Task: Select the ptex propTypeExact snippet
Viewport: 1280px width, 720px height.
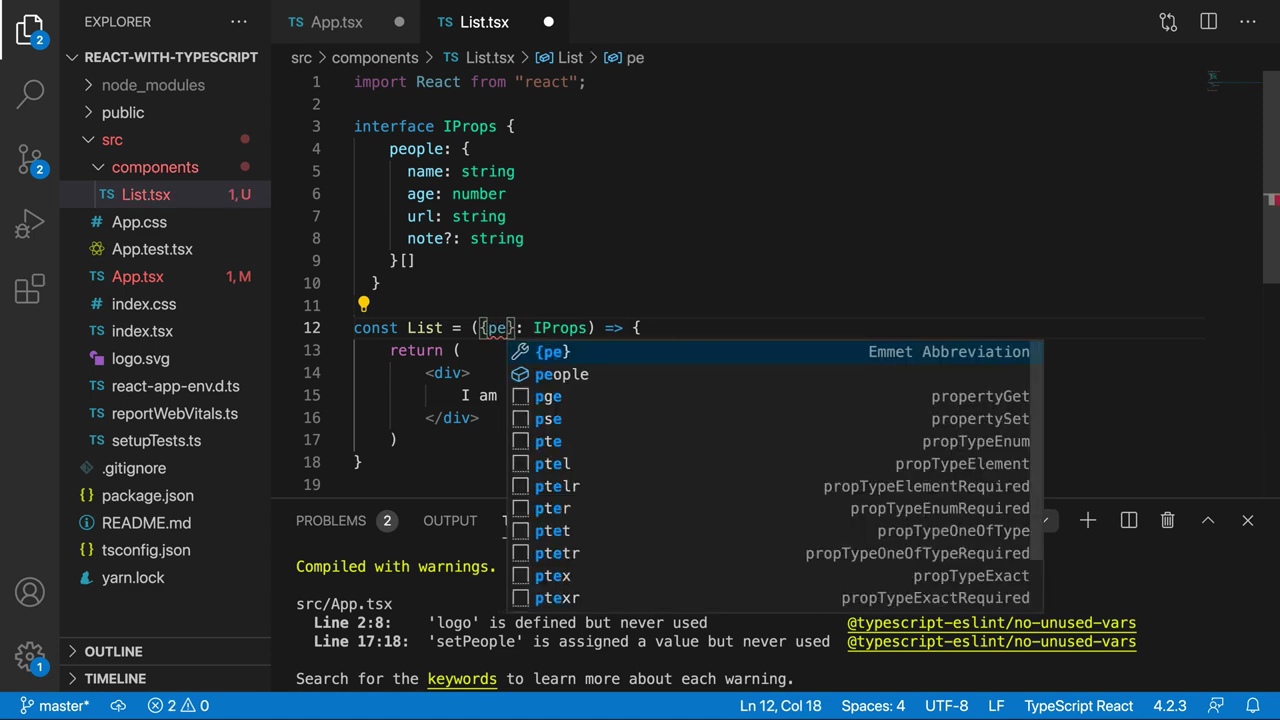Action: [776, 576]
